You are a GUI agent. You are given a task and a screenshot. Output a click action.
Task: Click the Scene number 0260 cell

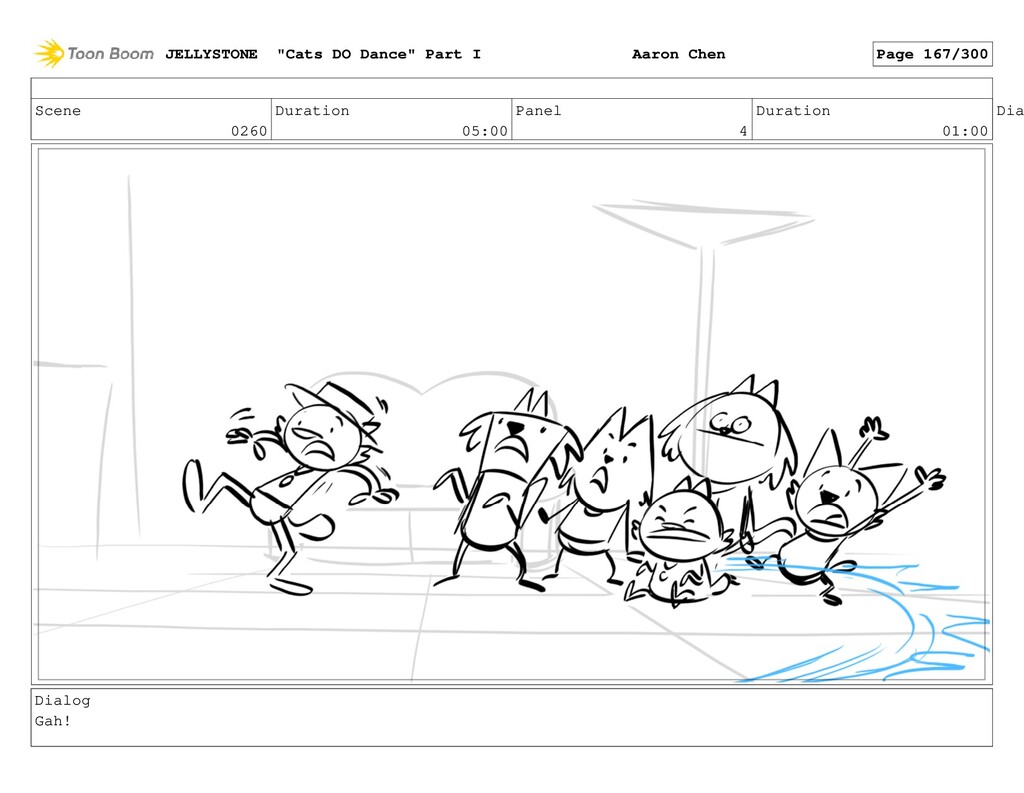151,120
